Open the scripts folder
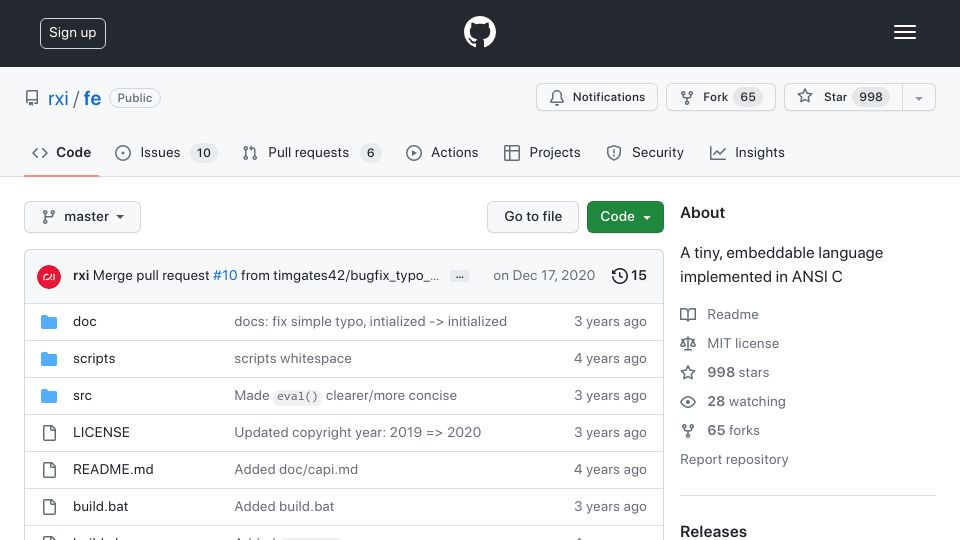The height and width of the screenshot is (540, 960). click(94, 358)
